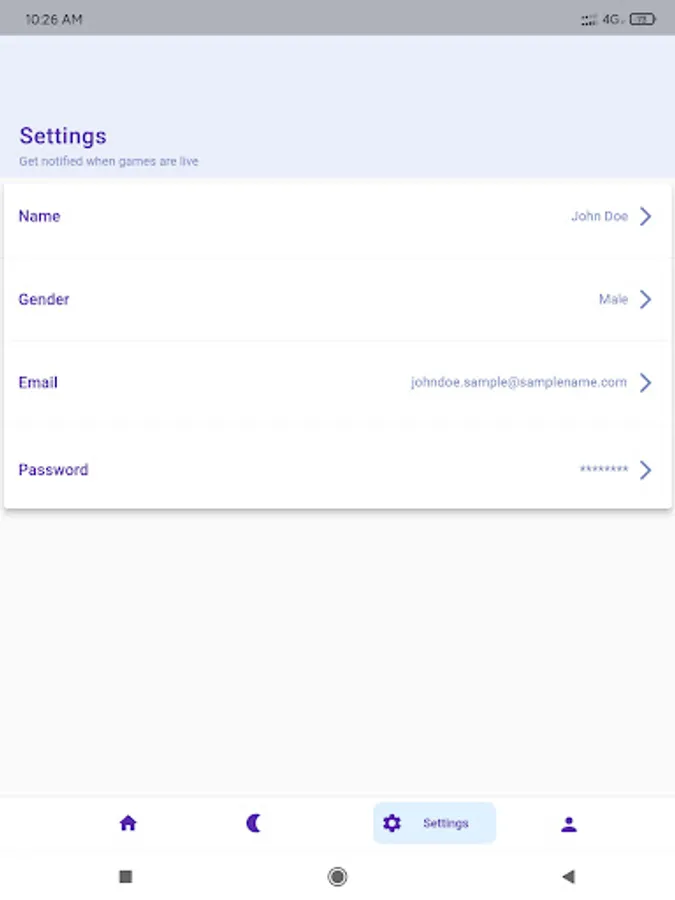Expand the Gender row chevron
The height and width of the screenshot is (900, 675).
pyautogui.click(x=646, y=299)
